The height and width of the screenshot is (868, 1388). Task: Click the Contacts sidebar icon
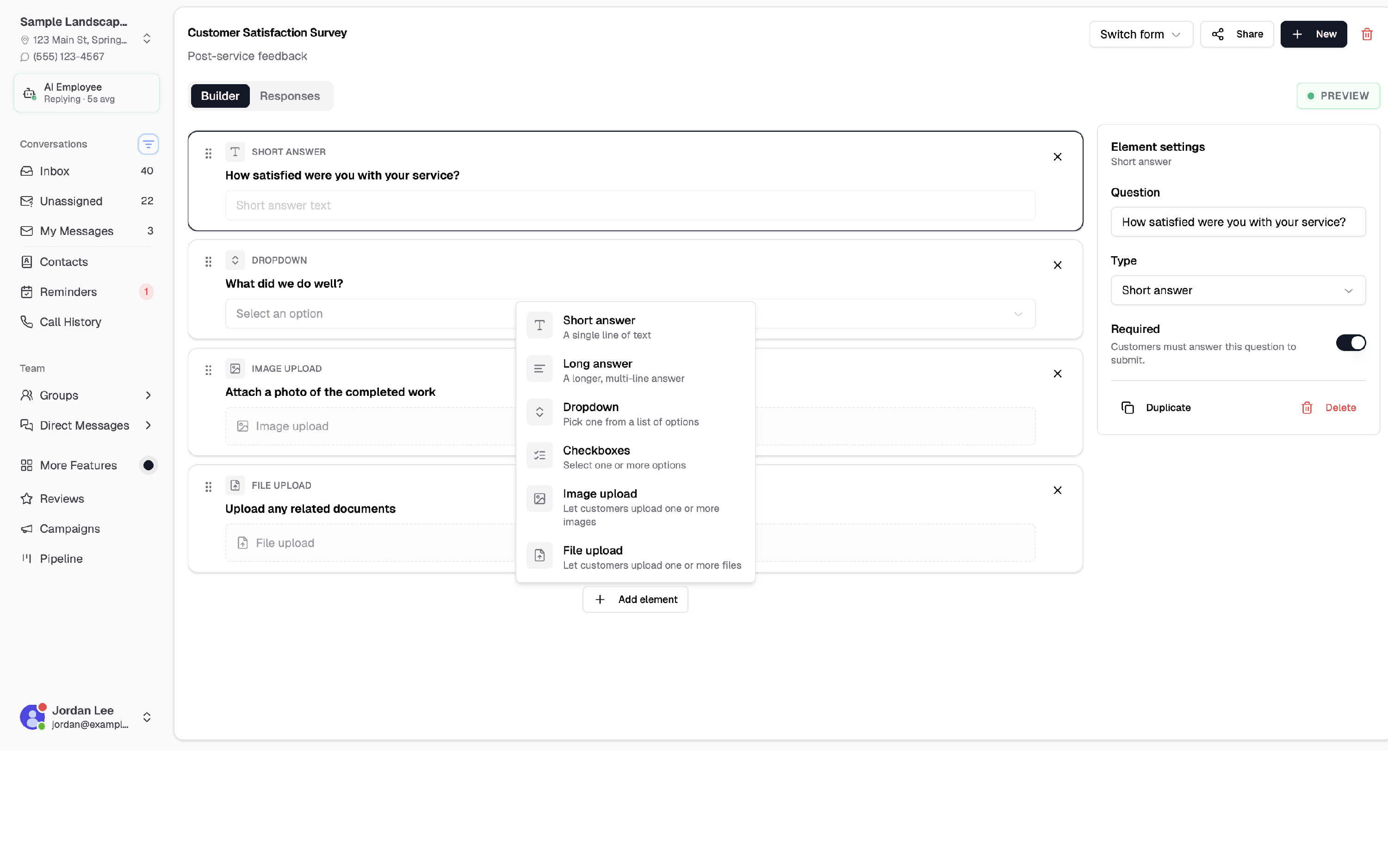pos(26,262)
